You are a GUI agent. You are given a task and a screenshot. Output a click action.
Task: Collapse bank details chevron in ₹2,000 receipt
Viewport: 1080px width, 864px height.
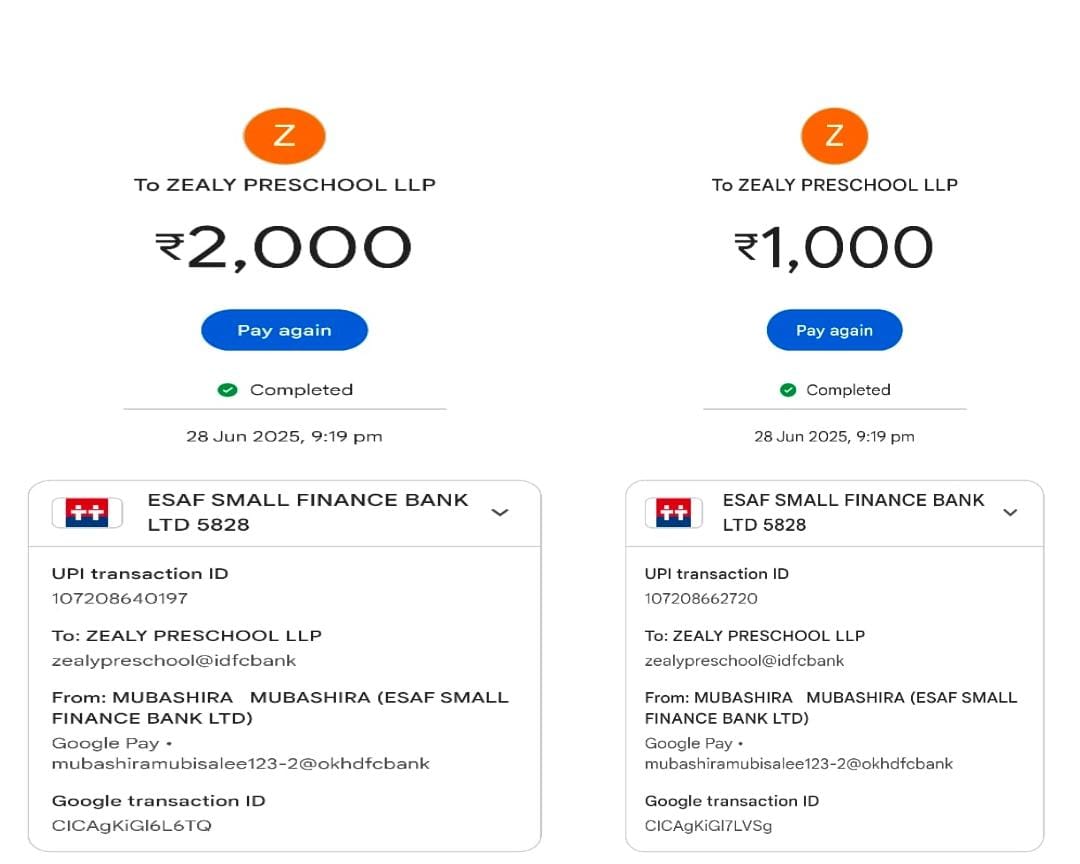click(500, 513)
